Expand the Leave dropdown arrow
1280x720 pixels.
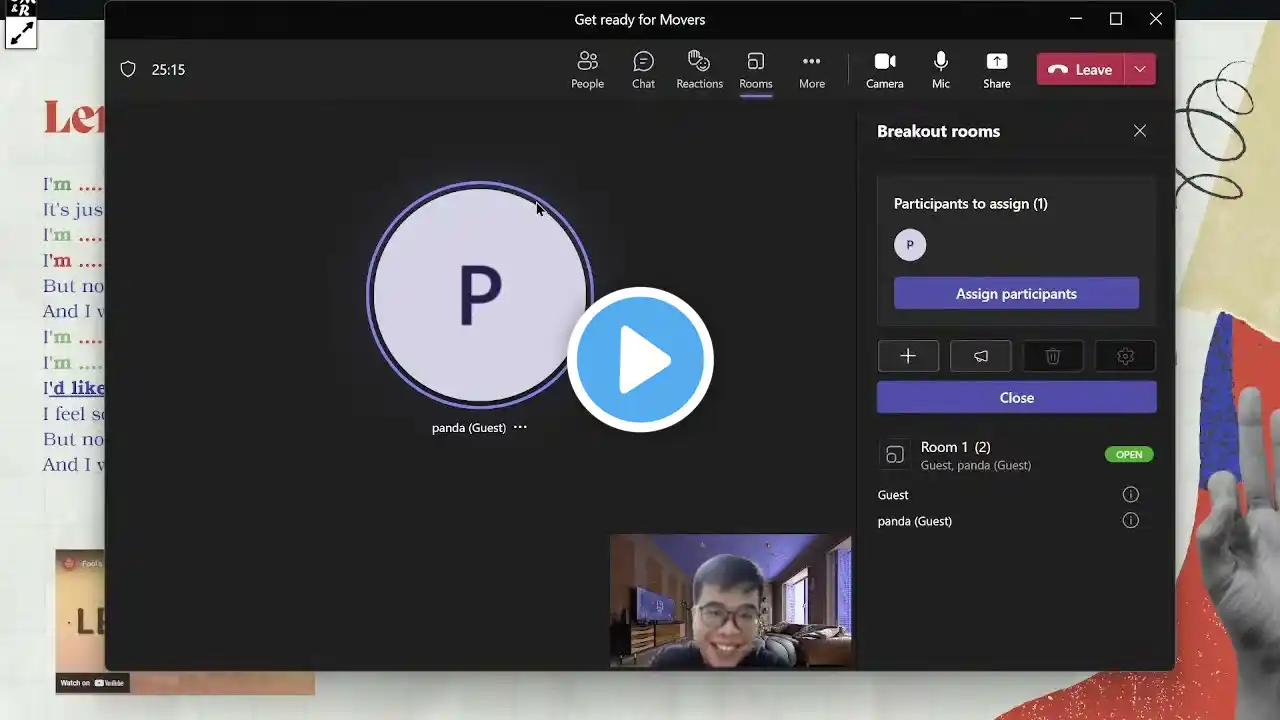[1140, 69]
